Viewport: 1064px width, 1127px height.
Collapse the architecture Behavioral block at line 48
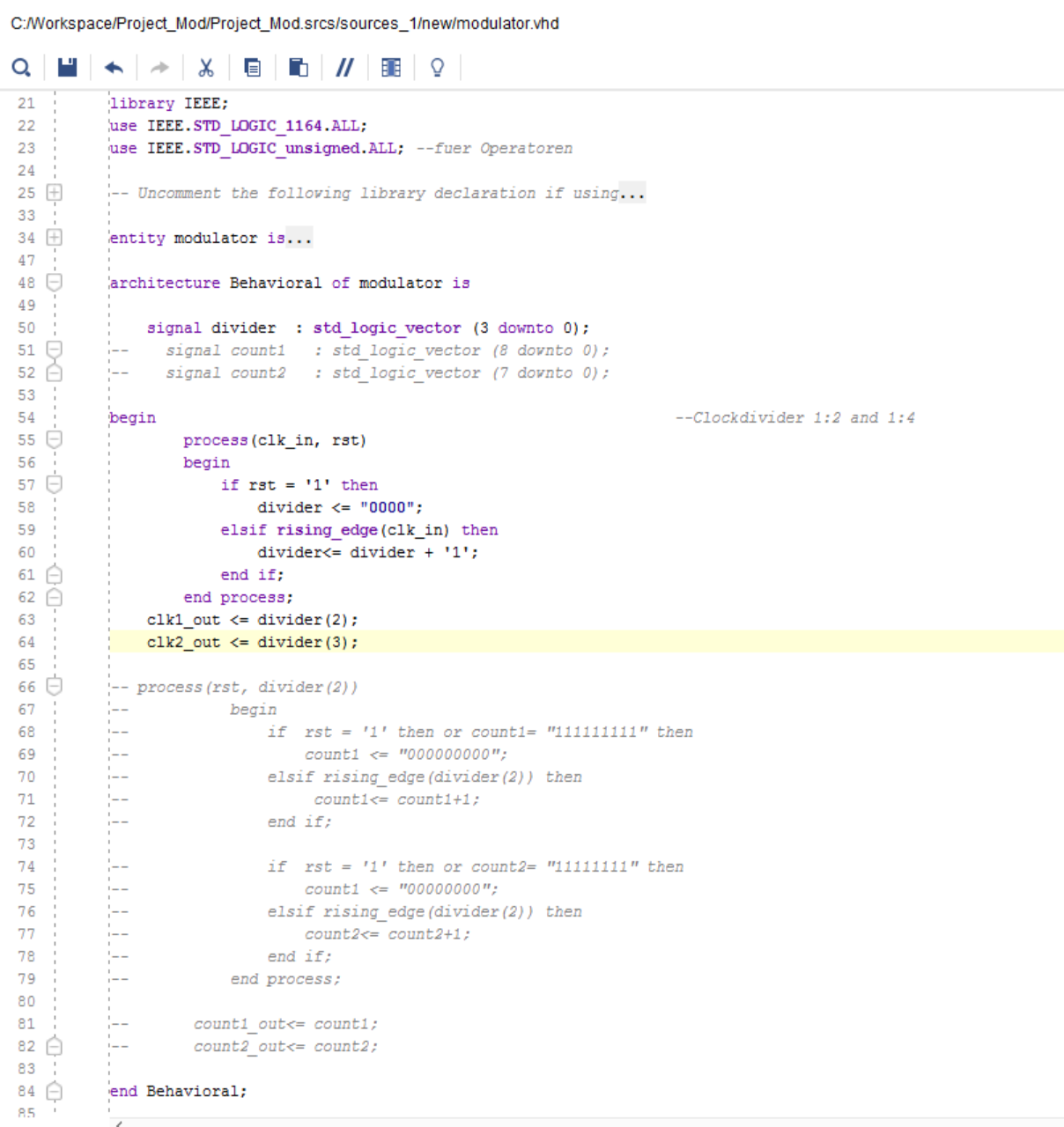54,283
